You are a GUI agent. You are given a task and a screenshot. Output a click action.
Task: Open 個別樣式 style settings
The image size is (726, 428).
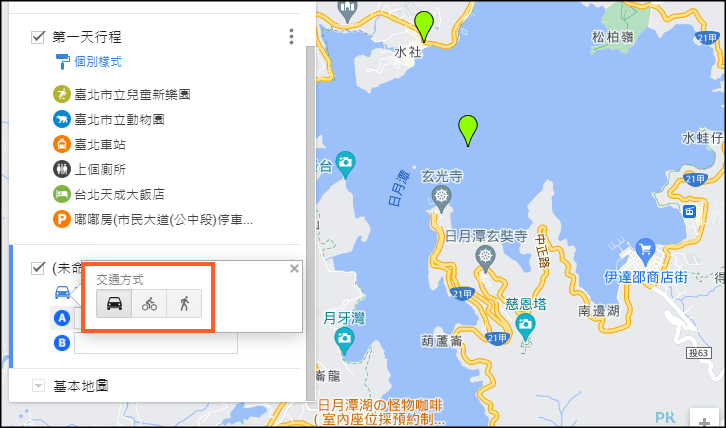(98, 62)
